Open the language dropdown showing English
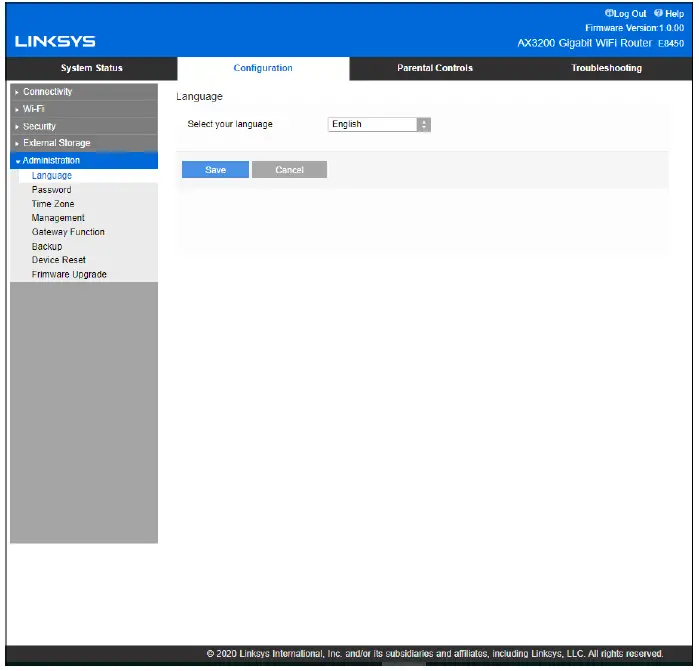 click(379, 124)
